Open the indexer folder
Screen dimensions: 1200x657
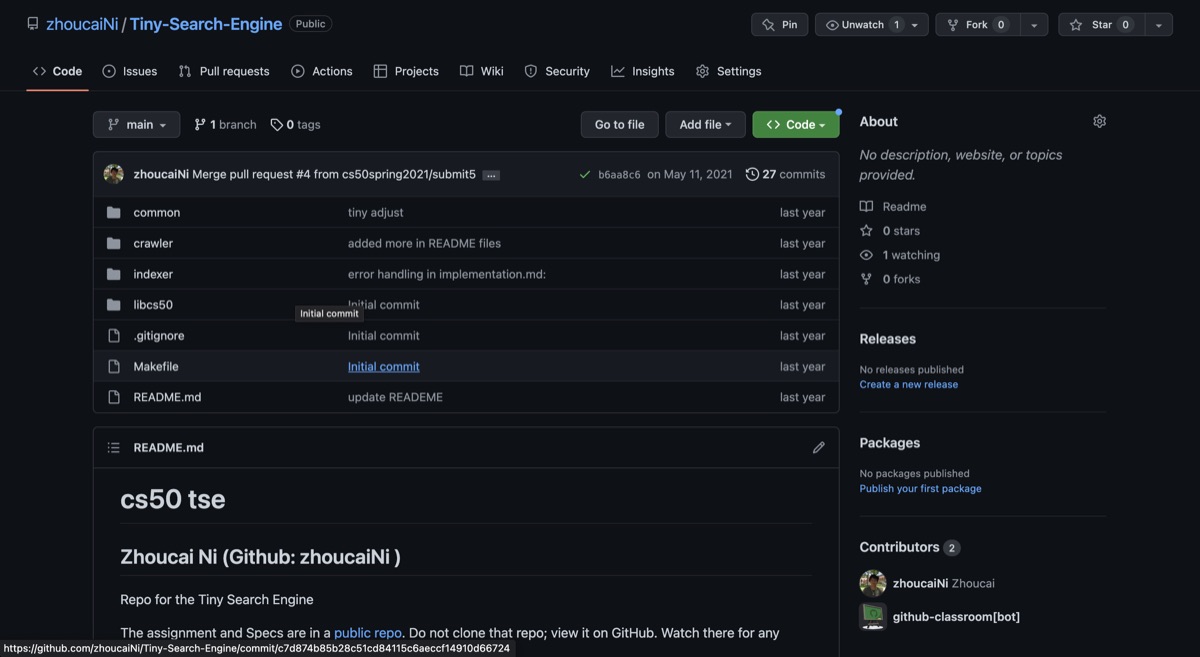point(153,274)
